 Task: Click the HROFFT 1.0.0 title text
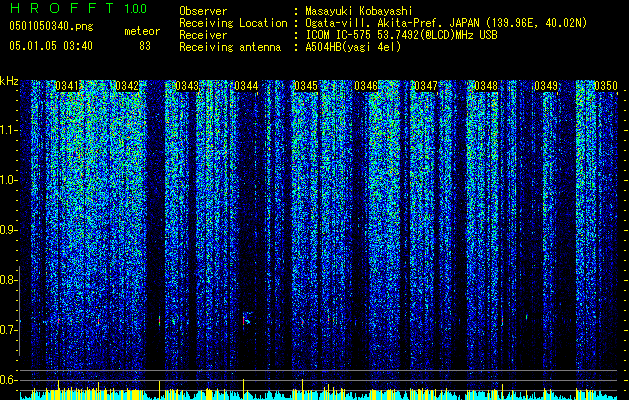(78, 8)
